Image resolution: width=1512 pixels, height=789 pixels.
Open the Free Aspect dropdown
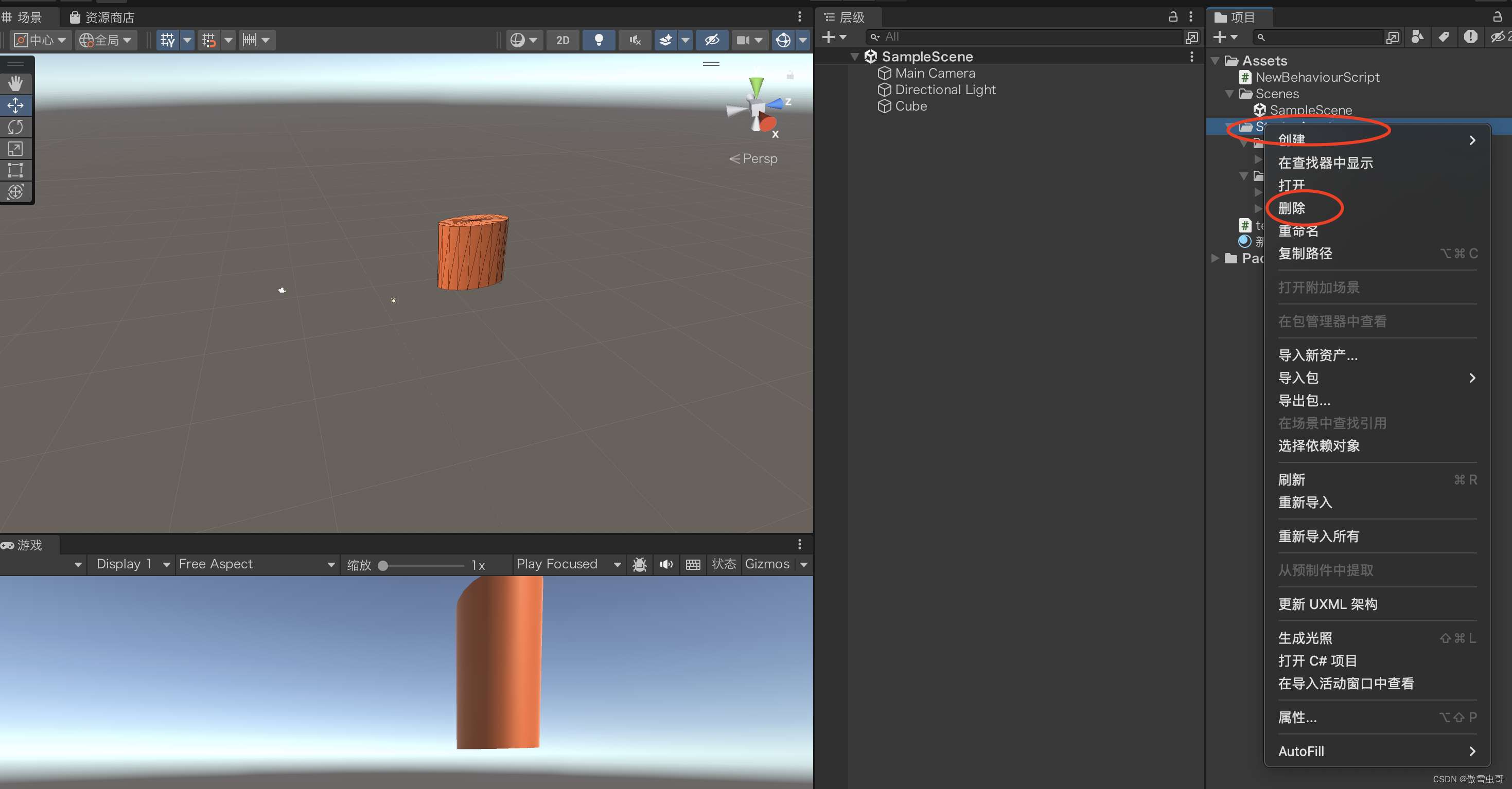[256, 564]
